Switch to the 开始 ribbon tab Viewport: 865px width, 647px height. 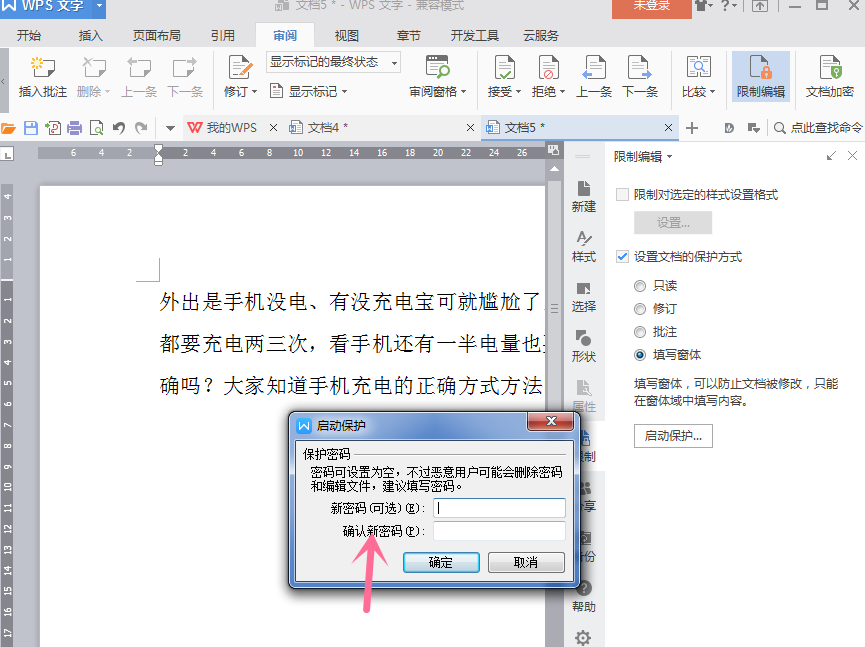pyautogui.click(x=29, y=36)
